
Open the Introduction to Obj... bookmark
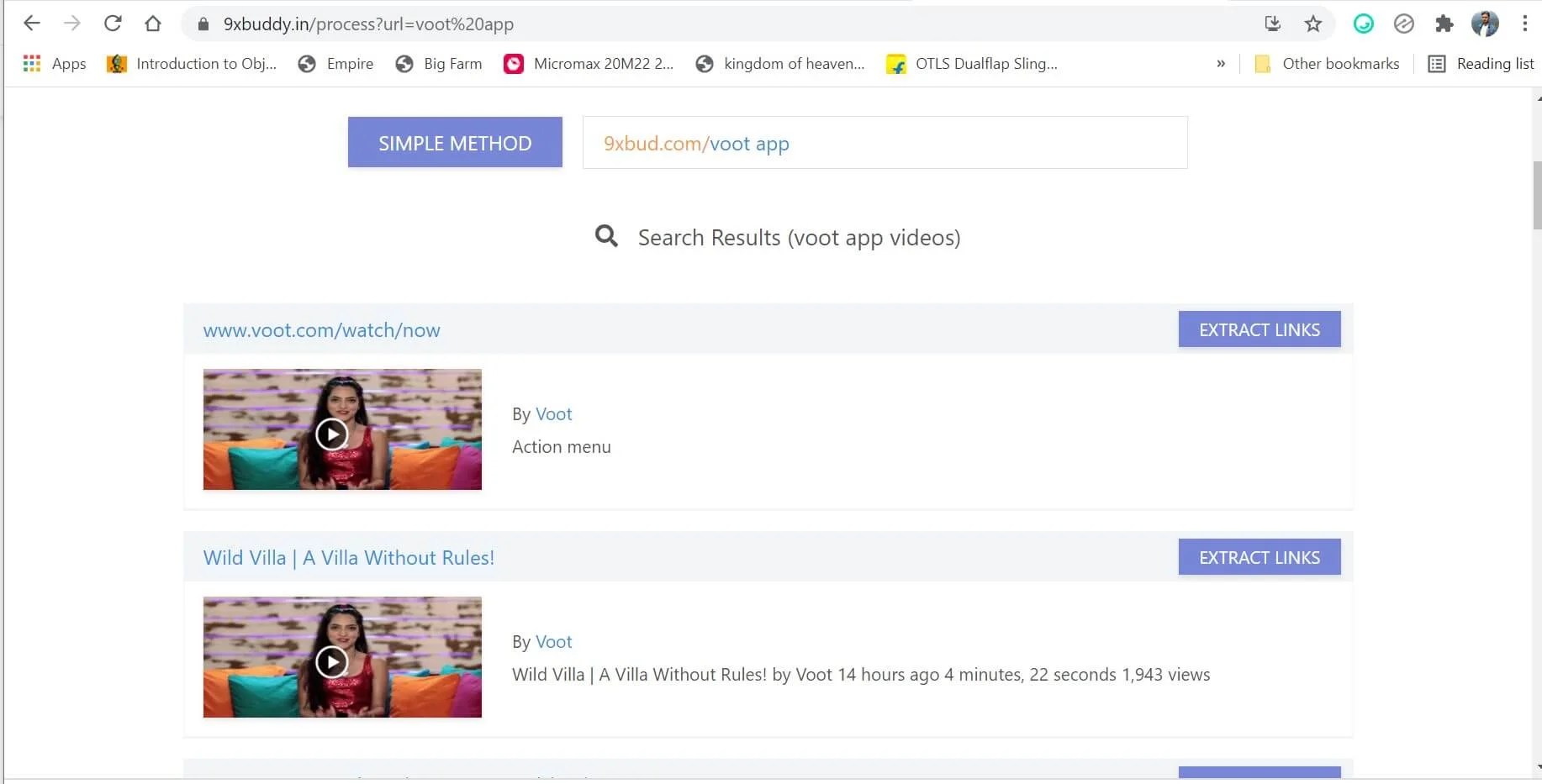[x=192, y=64]
